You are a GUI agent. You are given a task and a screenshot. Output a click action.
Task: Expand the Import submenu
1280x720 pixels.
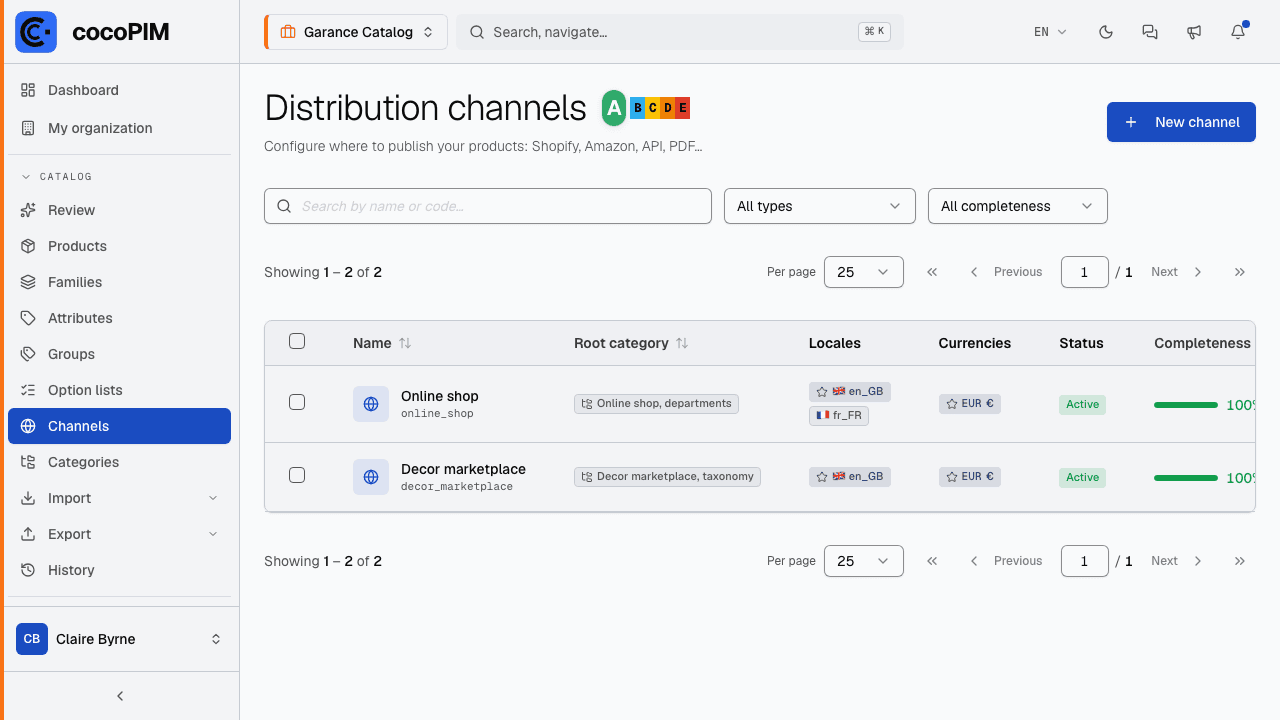click(120, 498)
